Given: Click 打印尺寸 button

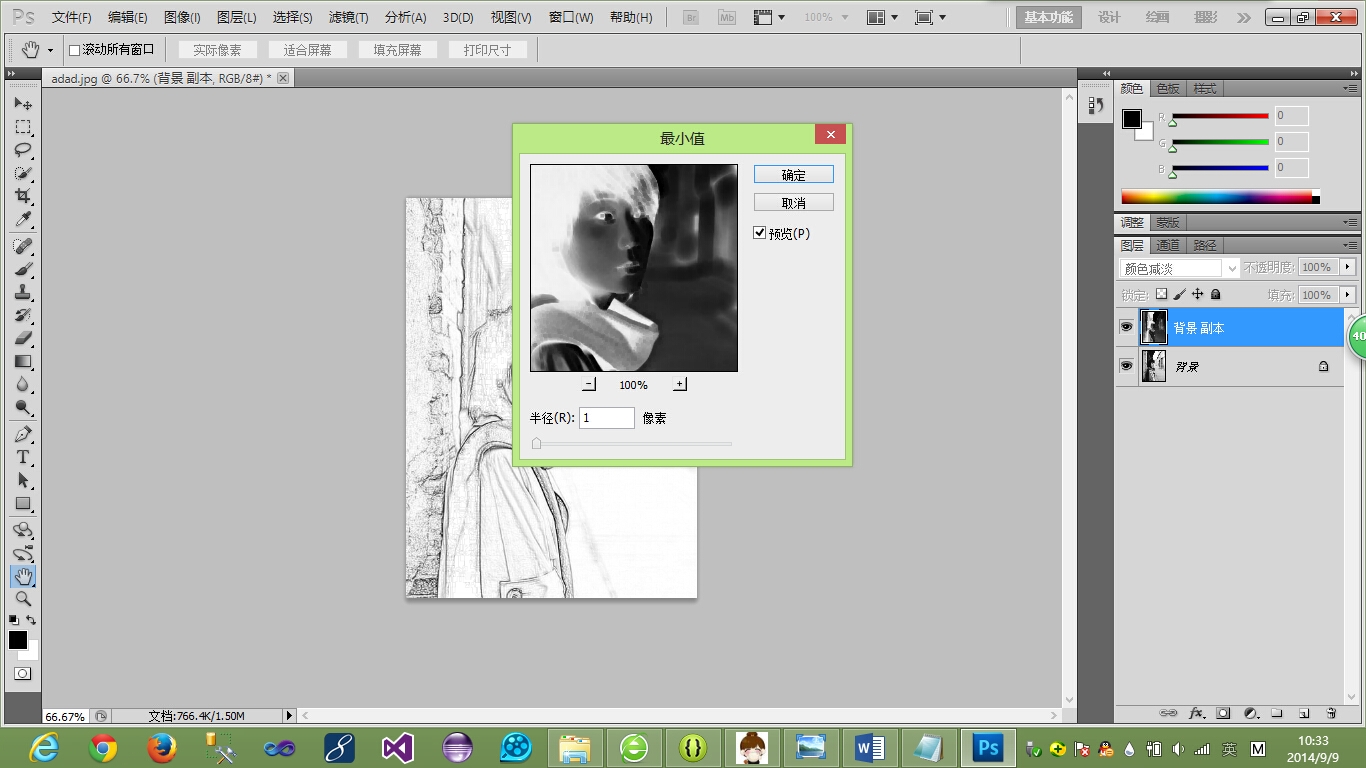Looking at the screenshot, I should [487, 50].
